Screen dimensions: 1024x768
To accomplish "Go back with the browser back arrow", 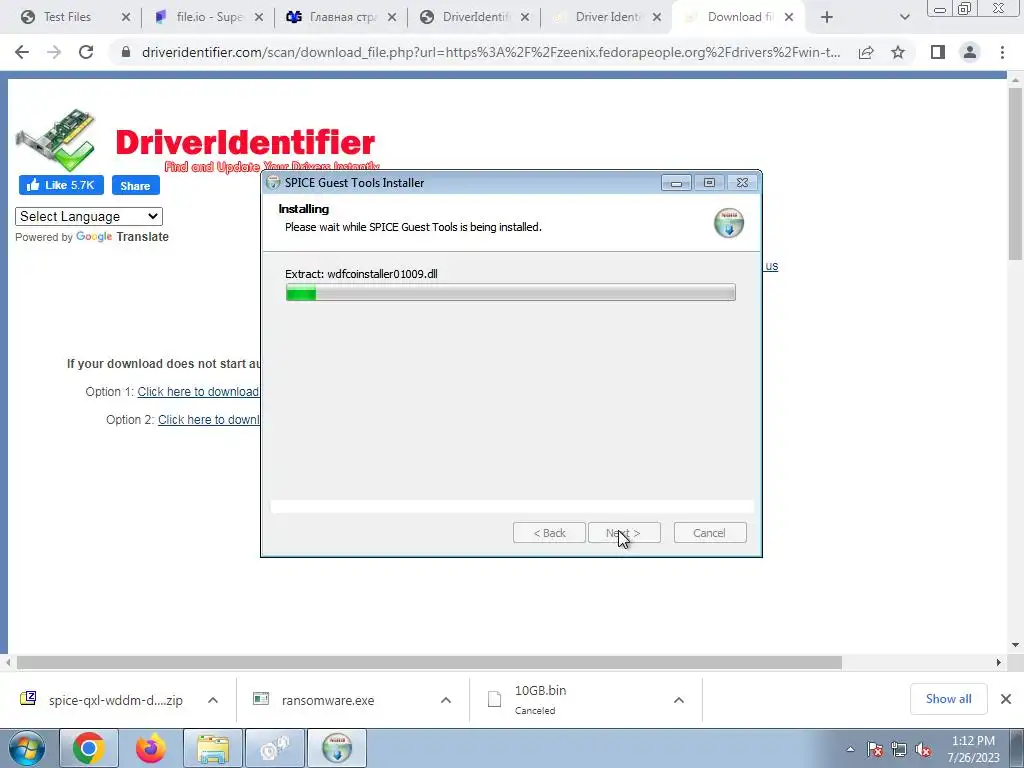I will [x=22, y=52].
